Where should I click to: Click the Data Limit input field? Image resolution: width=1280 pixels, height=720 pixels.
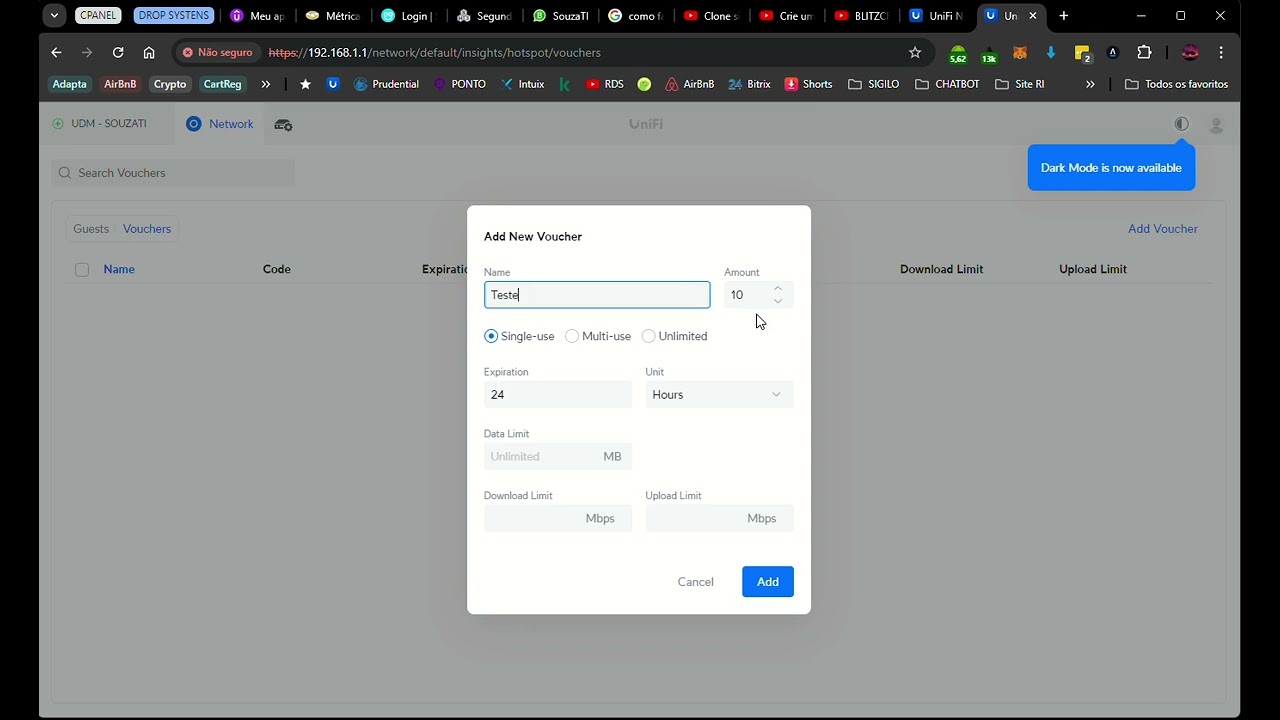[x=558, y=456]
